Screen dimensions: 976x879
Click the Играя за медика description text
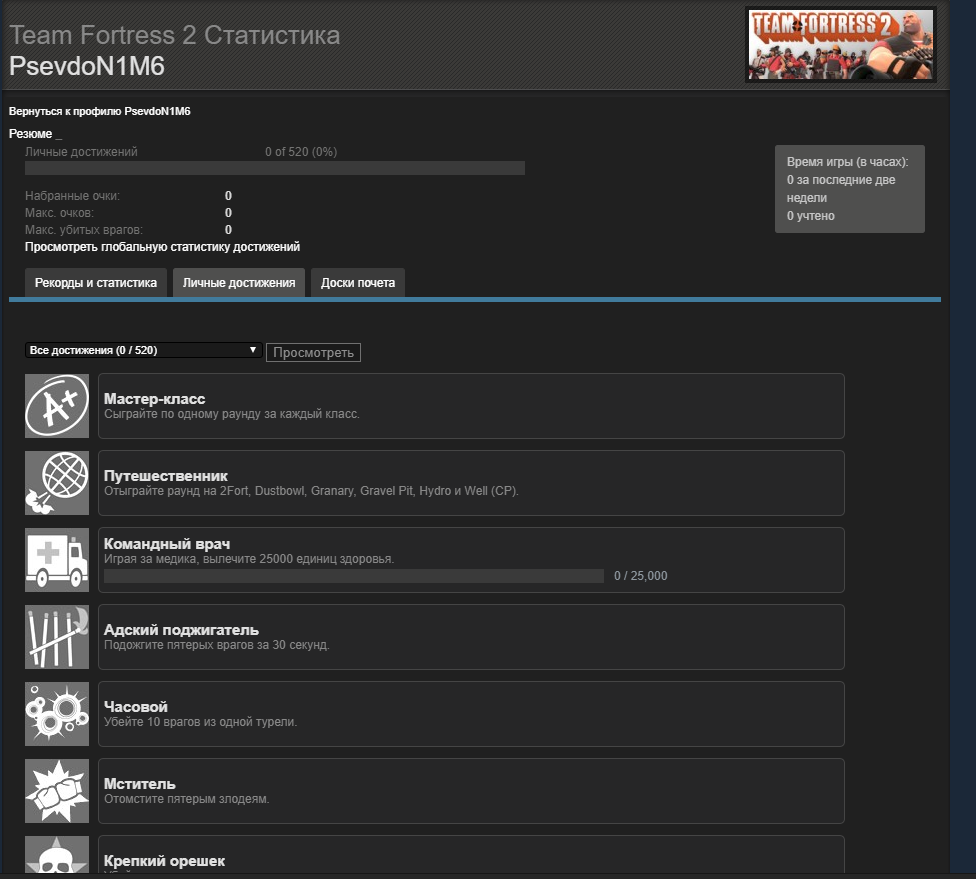coord(249,559)
